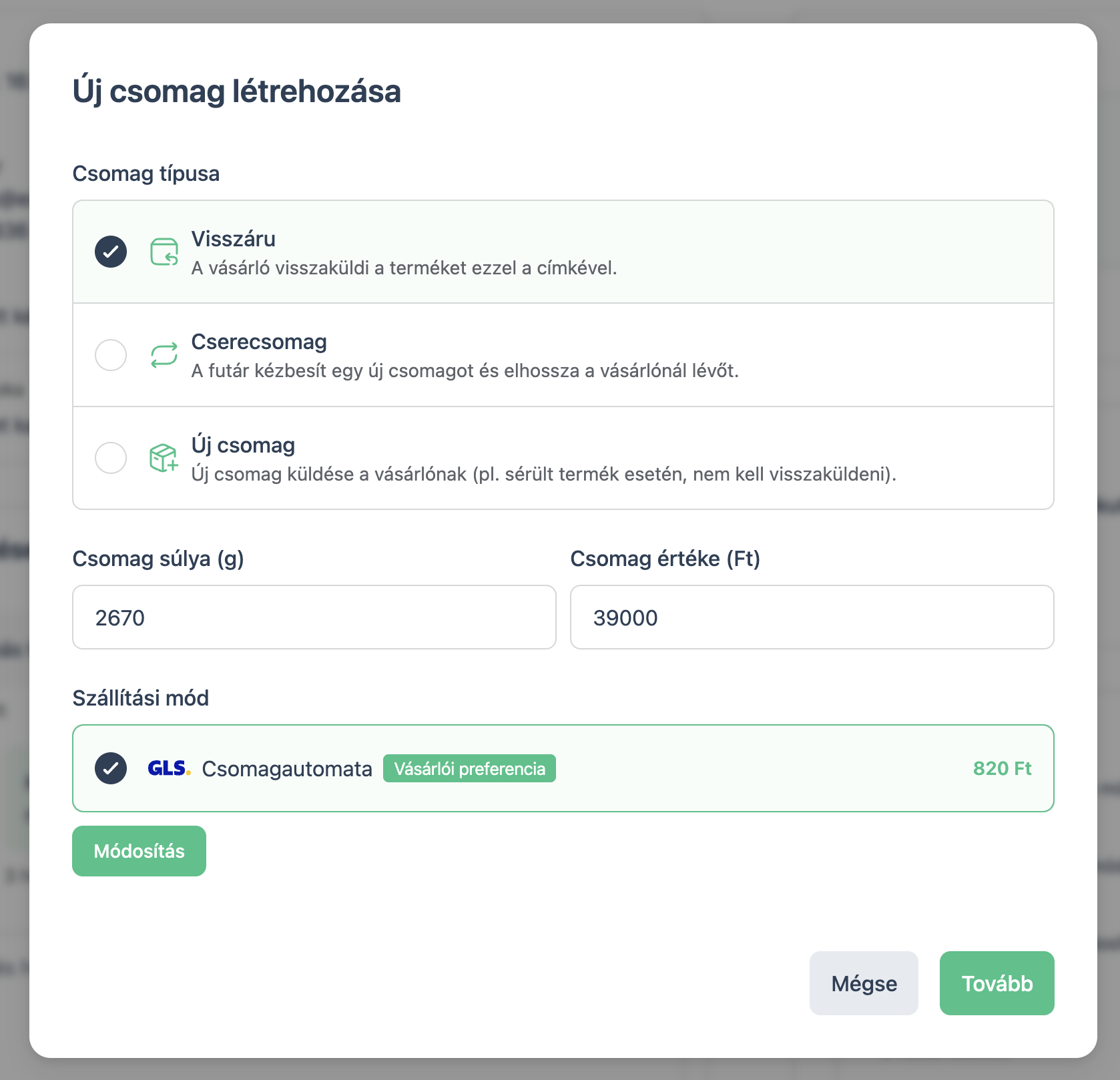The height and width of the screenshot is (1080, 1120).
Task: Click the GLS carrier logo
Action: tap(170, 768)
